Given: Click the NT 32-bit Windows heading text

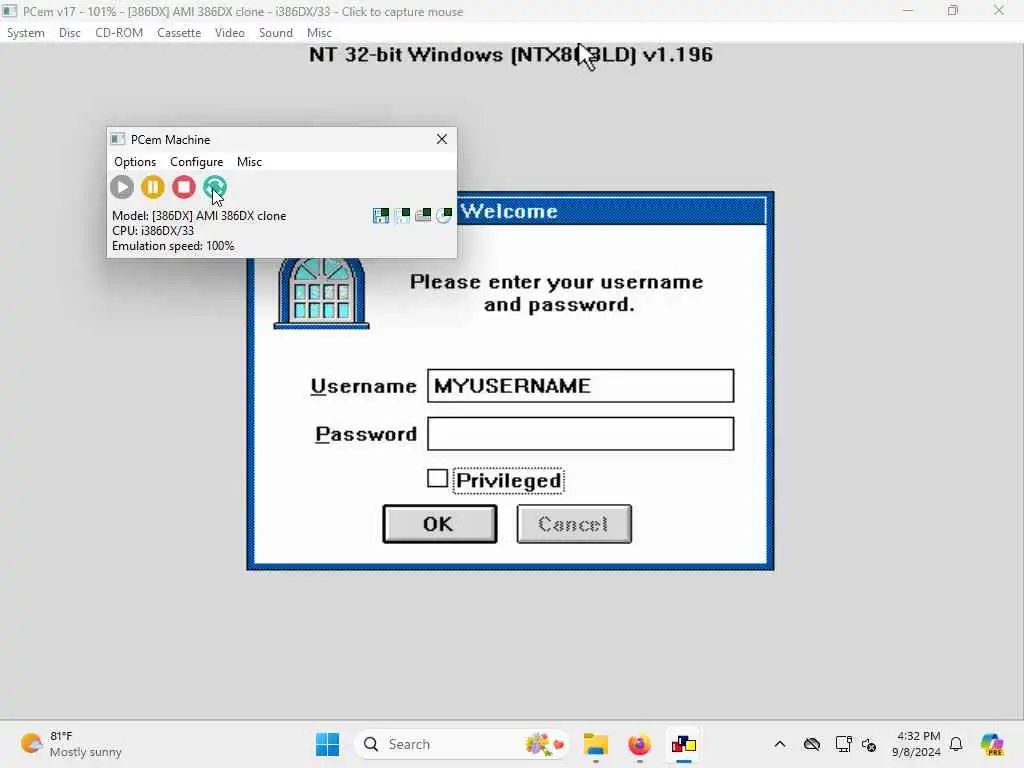Looking at the screenshot, I should tap(511, 54).
